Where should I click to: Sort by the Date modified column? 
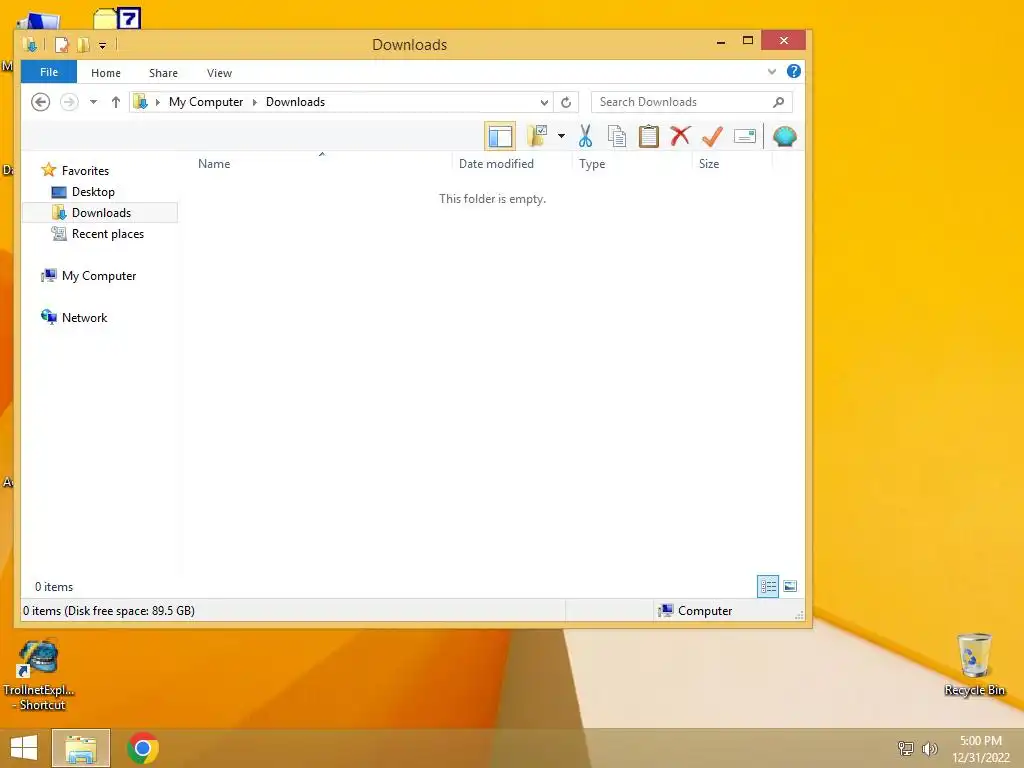tap(496, 163)
